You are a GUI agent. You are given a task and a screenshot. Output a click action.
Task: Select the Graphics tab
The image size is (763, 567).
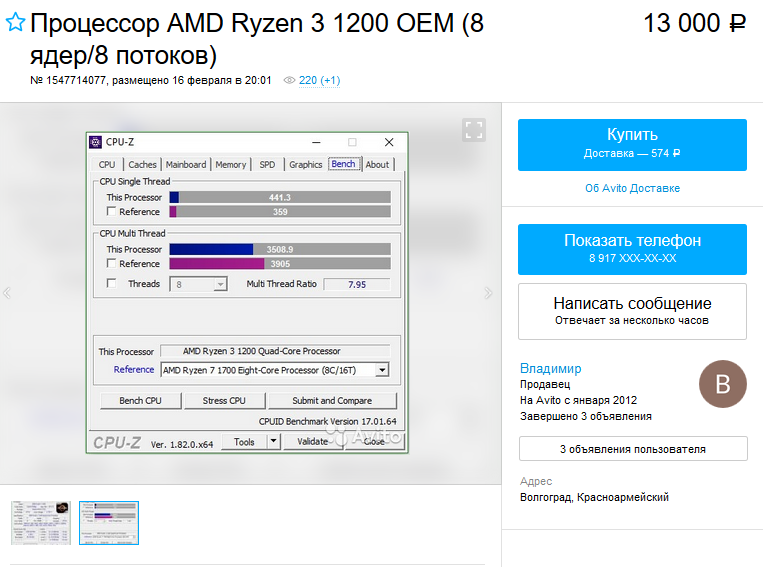[x=306, y=165]
